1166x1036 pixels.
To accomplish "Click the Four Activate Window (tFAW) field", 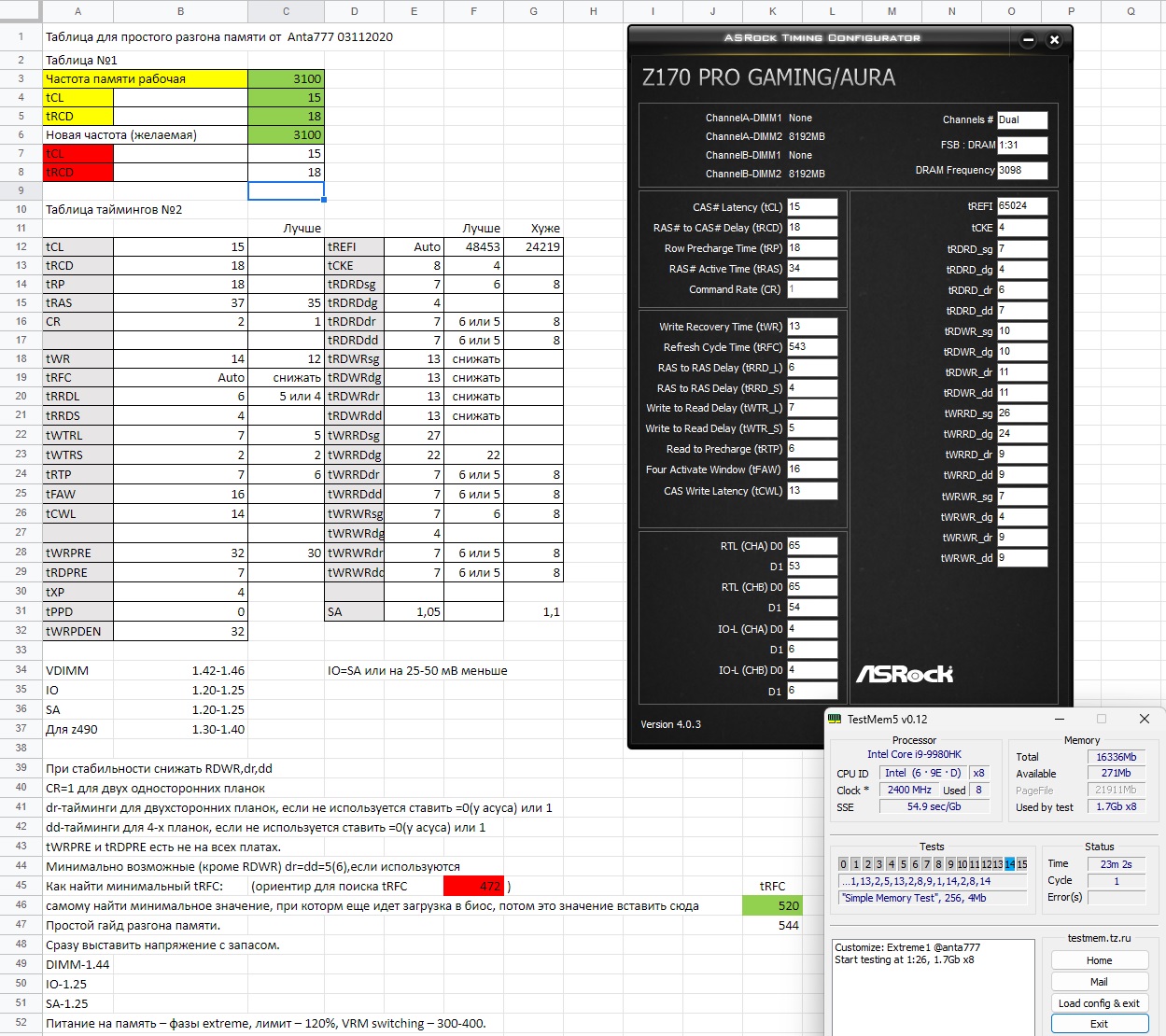I will point(812,469).
